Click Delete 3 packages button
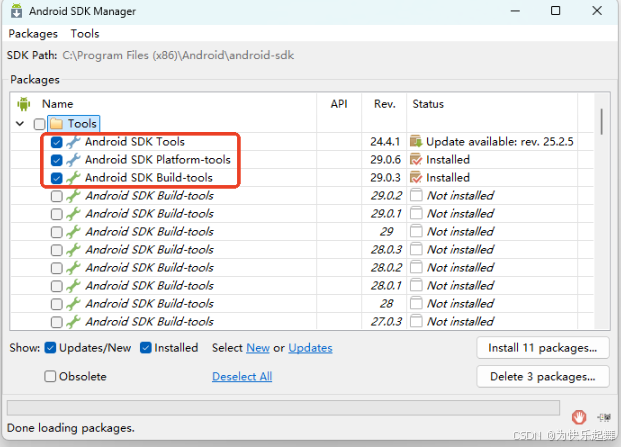Viewport: 621px width, 447px height. coord(543,377)
